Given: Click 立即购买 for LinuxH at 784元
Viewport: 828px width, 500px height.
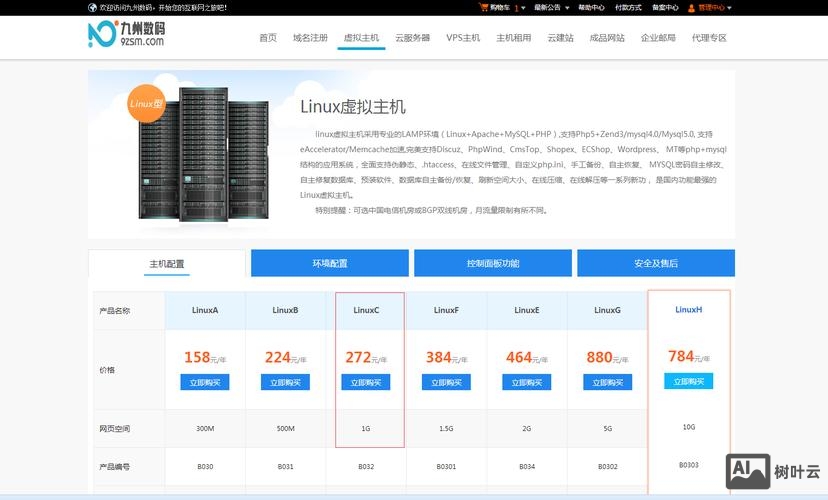Looking at the screenshot, I should tap(689, 381).
